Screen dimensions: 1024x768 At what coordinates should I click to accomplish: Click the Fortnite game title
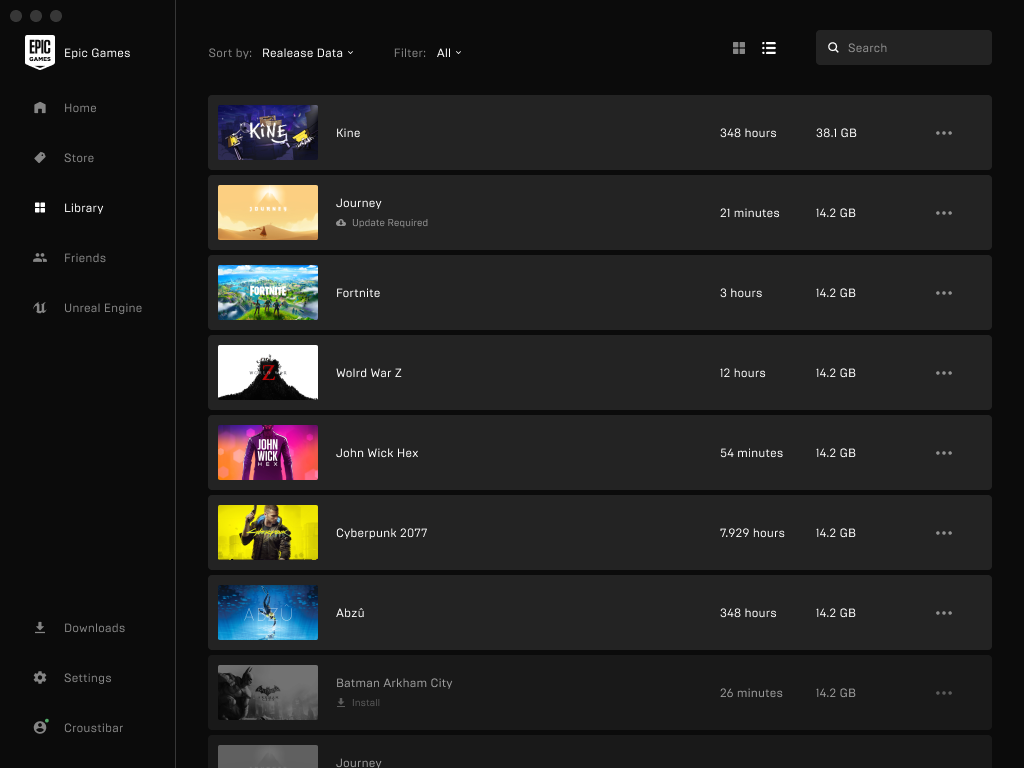pos(358,293)
